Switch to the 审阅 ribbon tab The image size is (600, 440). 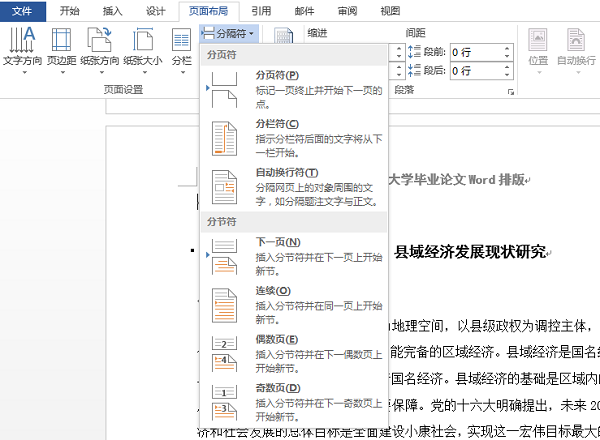click(x=347, y=11)
